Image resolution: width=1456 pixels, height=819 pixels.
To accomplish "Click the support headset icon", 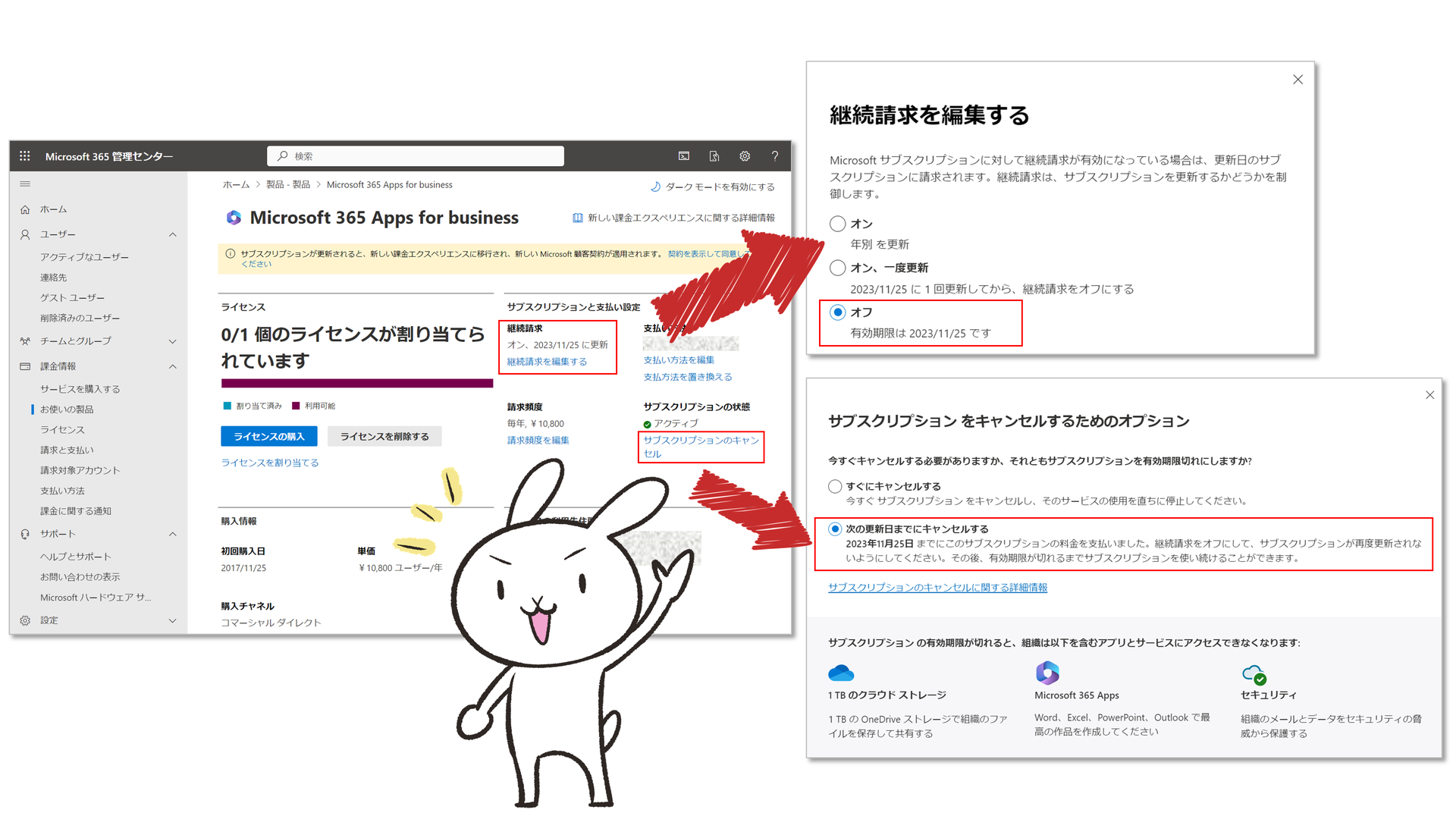I will (x=25, y=534).
